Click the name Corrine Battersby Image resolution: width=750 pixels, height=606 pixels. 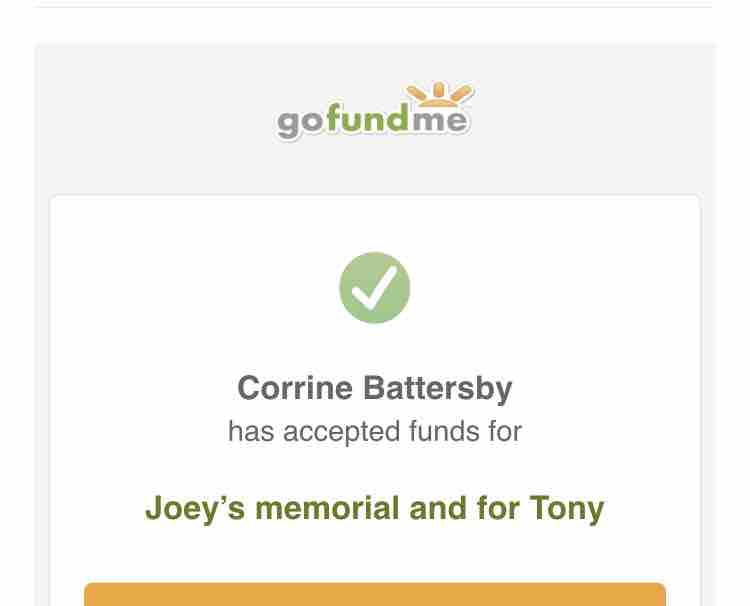point(375,388)
